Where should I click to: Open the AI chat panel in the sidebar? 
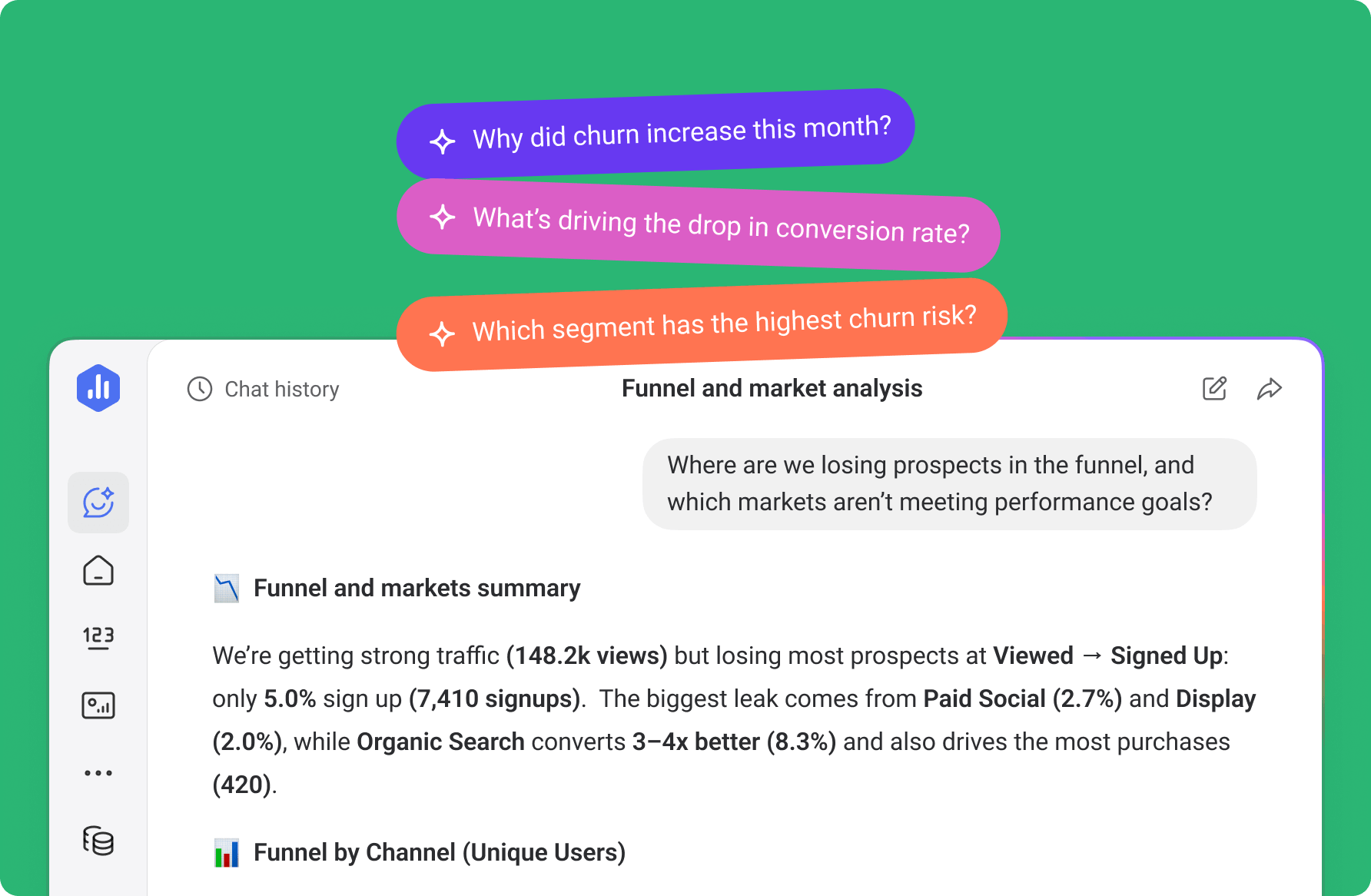point(98,503)
